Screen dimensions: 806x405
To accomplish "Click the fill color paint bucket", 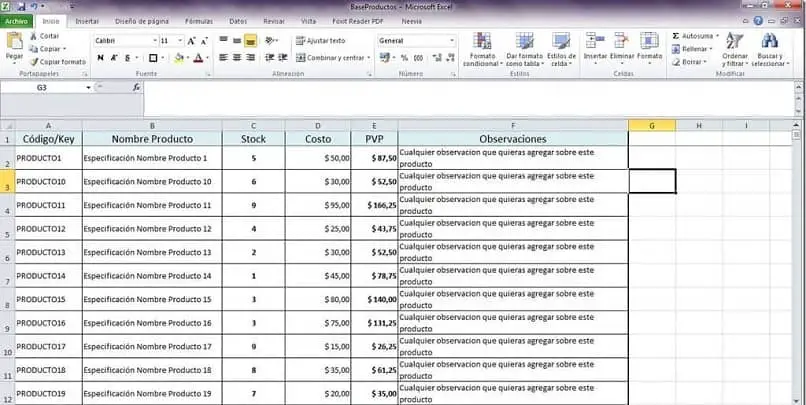I will [x=179, y=58].
